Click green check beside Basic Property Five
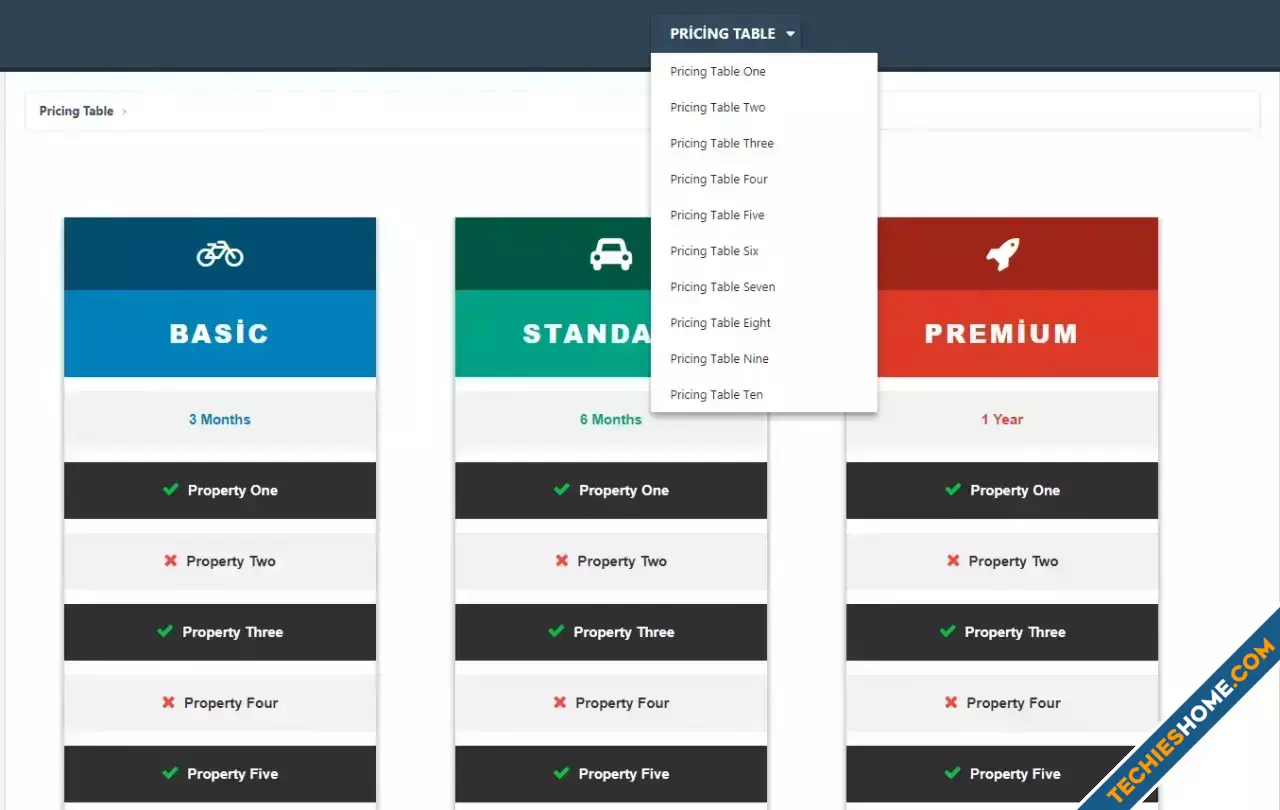1280x810 pixels. tap(170, 774)
